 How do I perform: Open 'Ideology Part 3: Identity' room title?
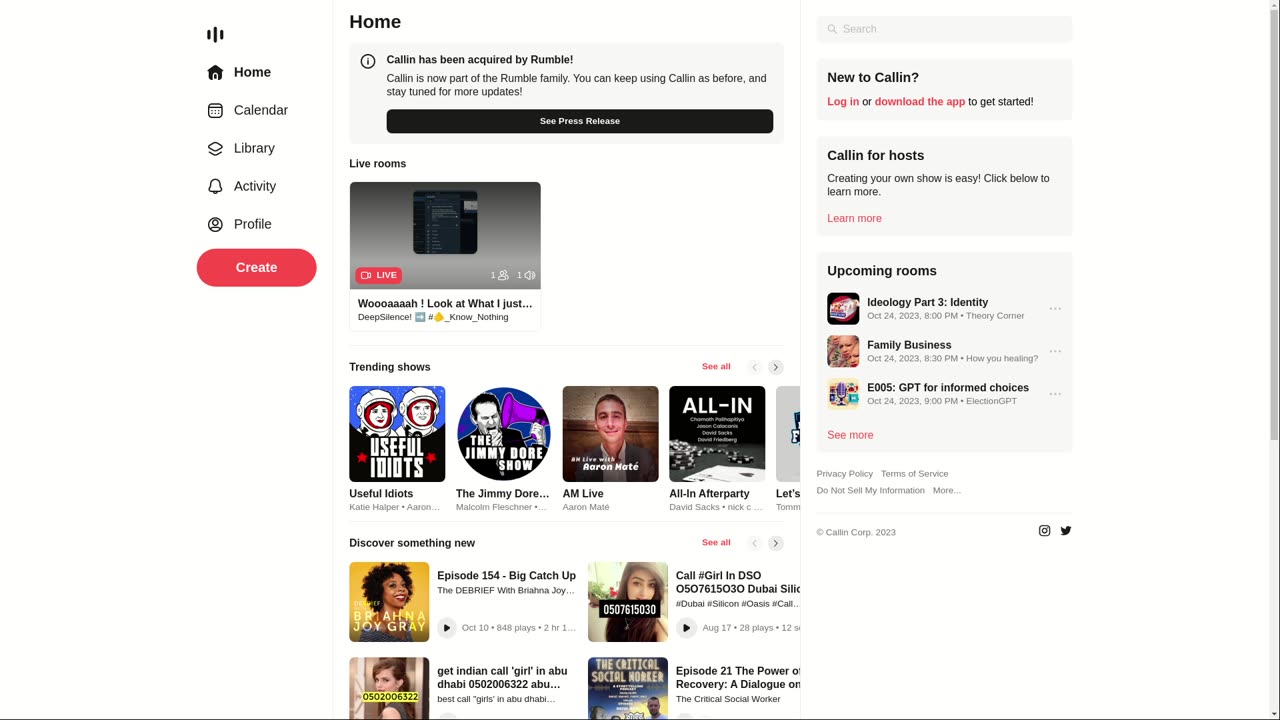927,302
